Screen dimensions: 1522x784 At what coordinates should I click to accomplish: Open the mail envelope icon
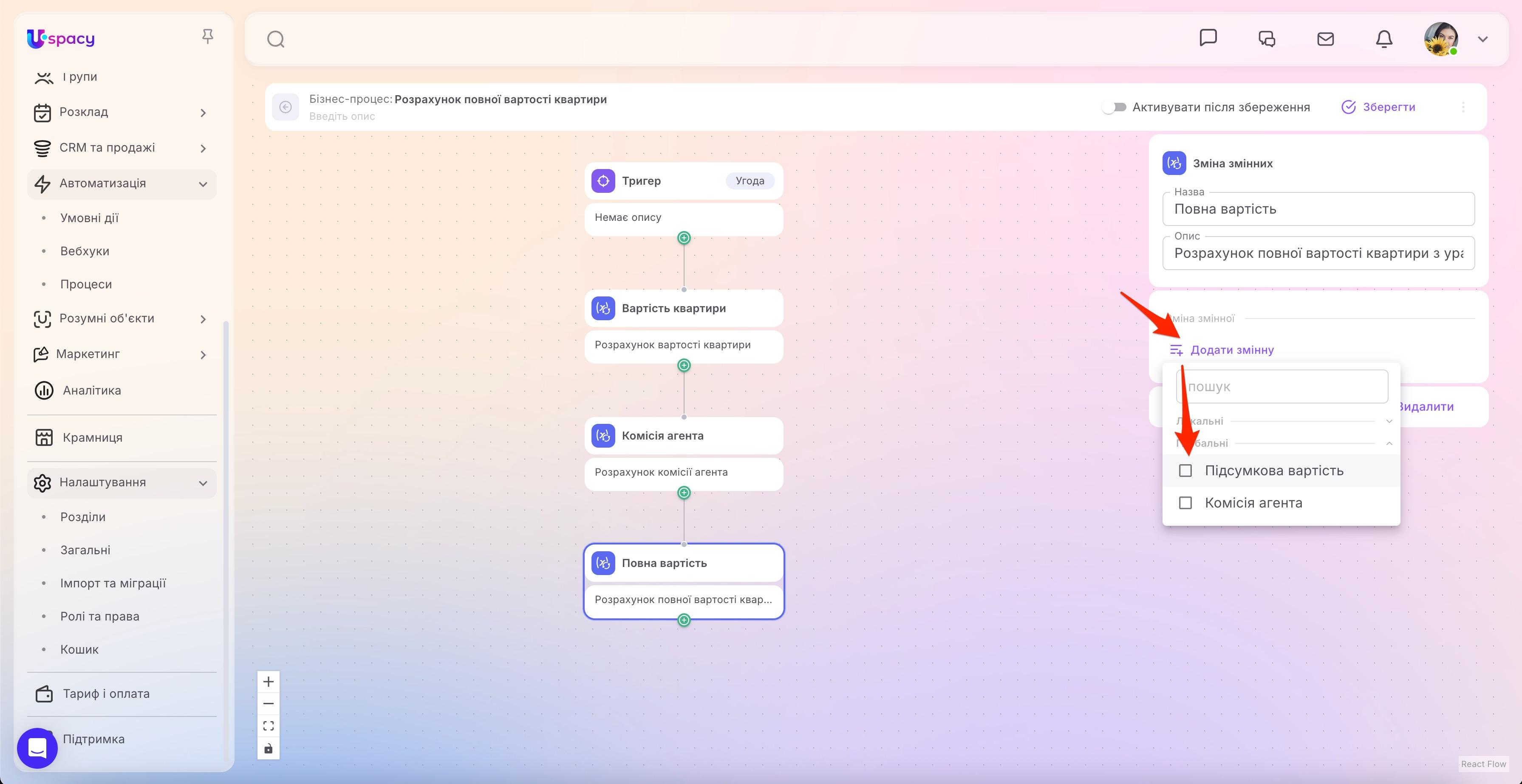tap(1325, 39)
